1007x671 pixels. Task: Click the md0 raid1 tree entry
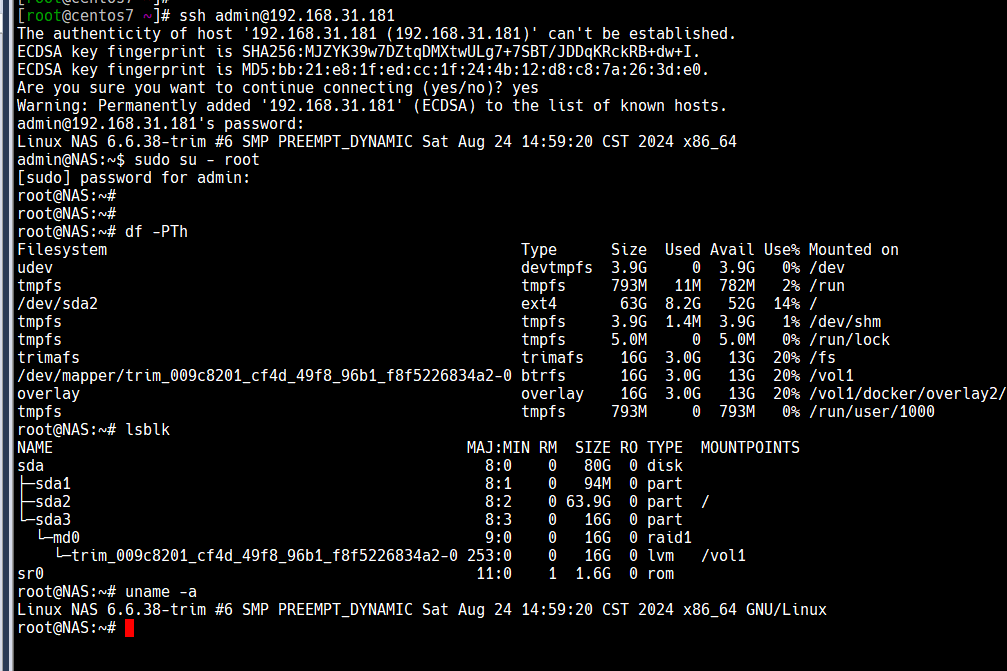(x=66, y=537)
